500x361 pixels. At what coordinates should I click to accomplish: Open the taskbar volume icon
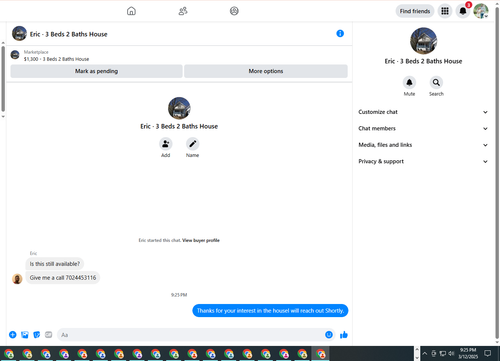pos(451,353)
